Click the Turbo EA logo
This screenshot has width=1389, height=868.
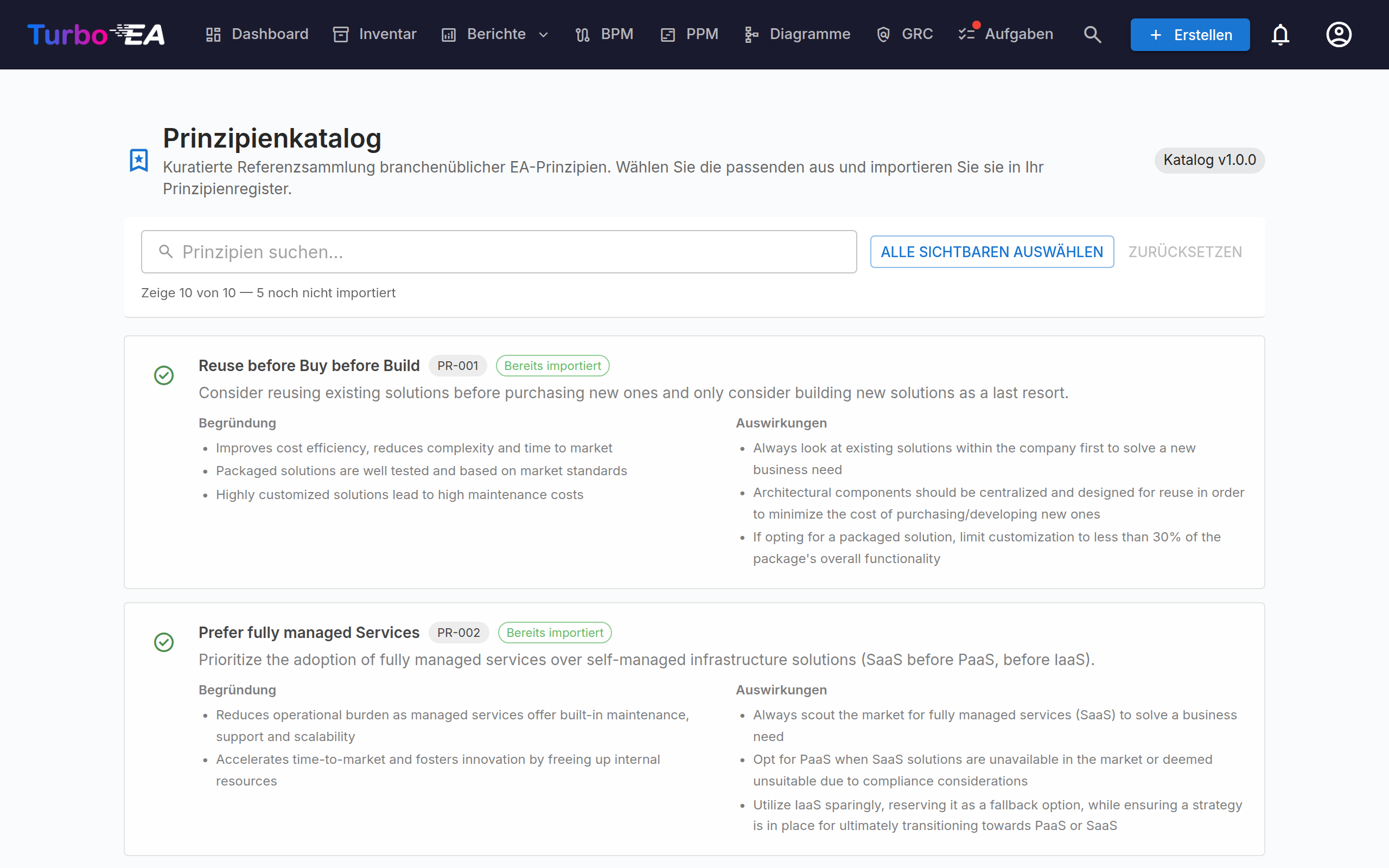(96, 34)
